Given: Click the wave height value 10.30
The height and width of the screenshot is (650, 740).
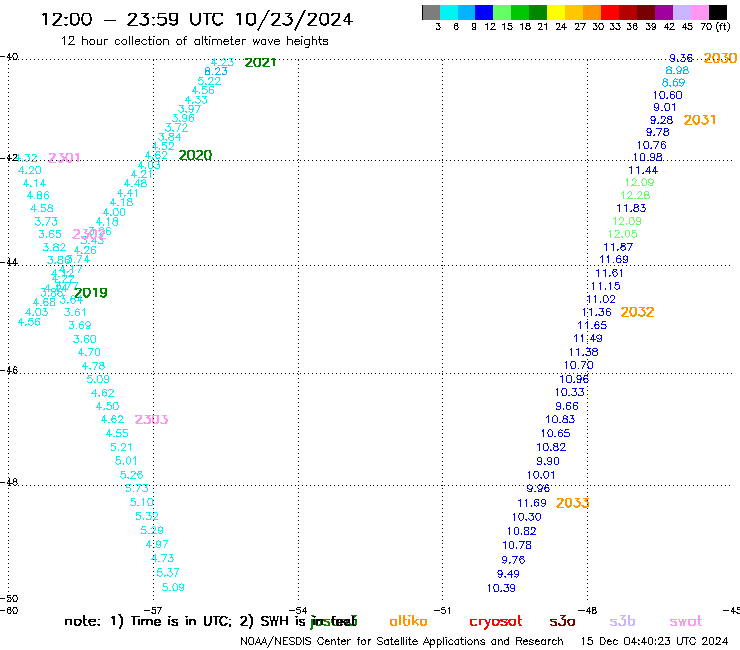Looking at the screenshot, I should [526, 517].
